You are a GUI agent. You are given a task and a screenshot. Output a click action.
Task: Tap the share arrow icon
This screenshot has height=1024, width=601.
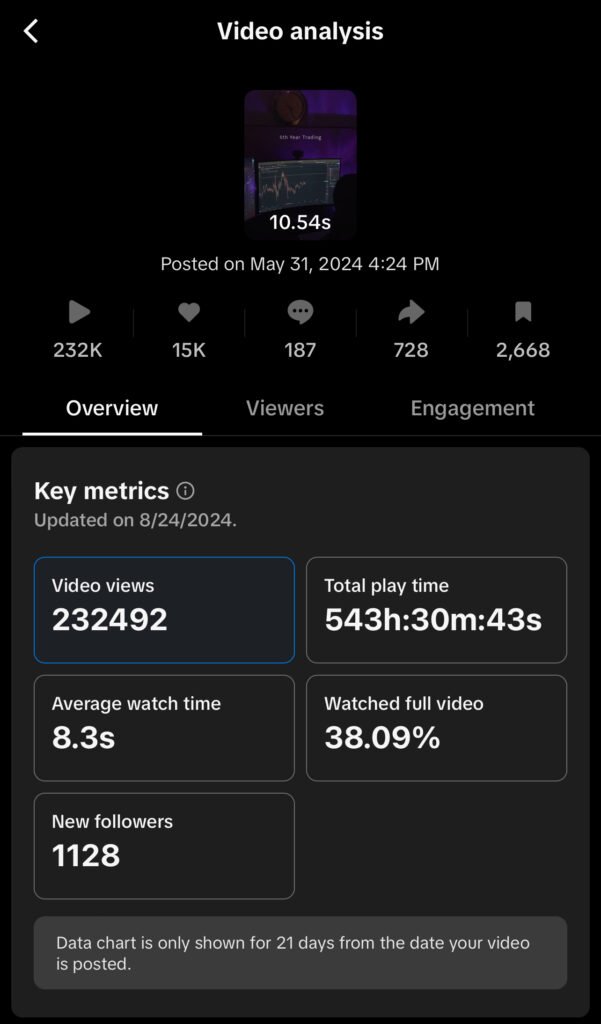pyautogui.click(x=411, y=313)
